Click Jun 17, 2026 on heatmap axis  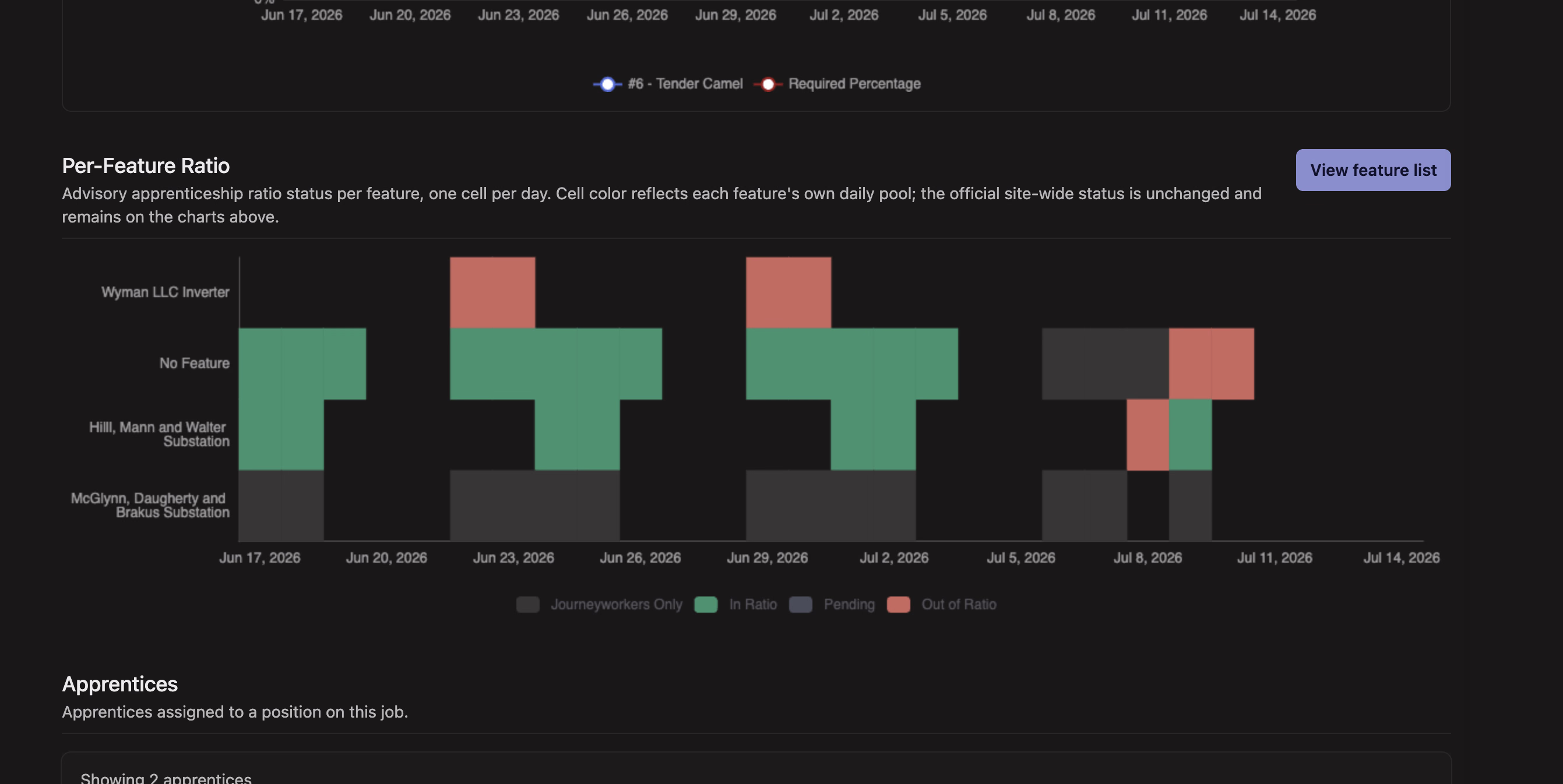click(260, 558)
